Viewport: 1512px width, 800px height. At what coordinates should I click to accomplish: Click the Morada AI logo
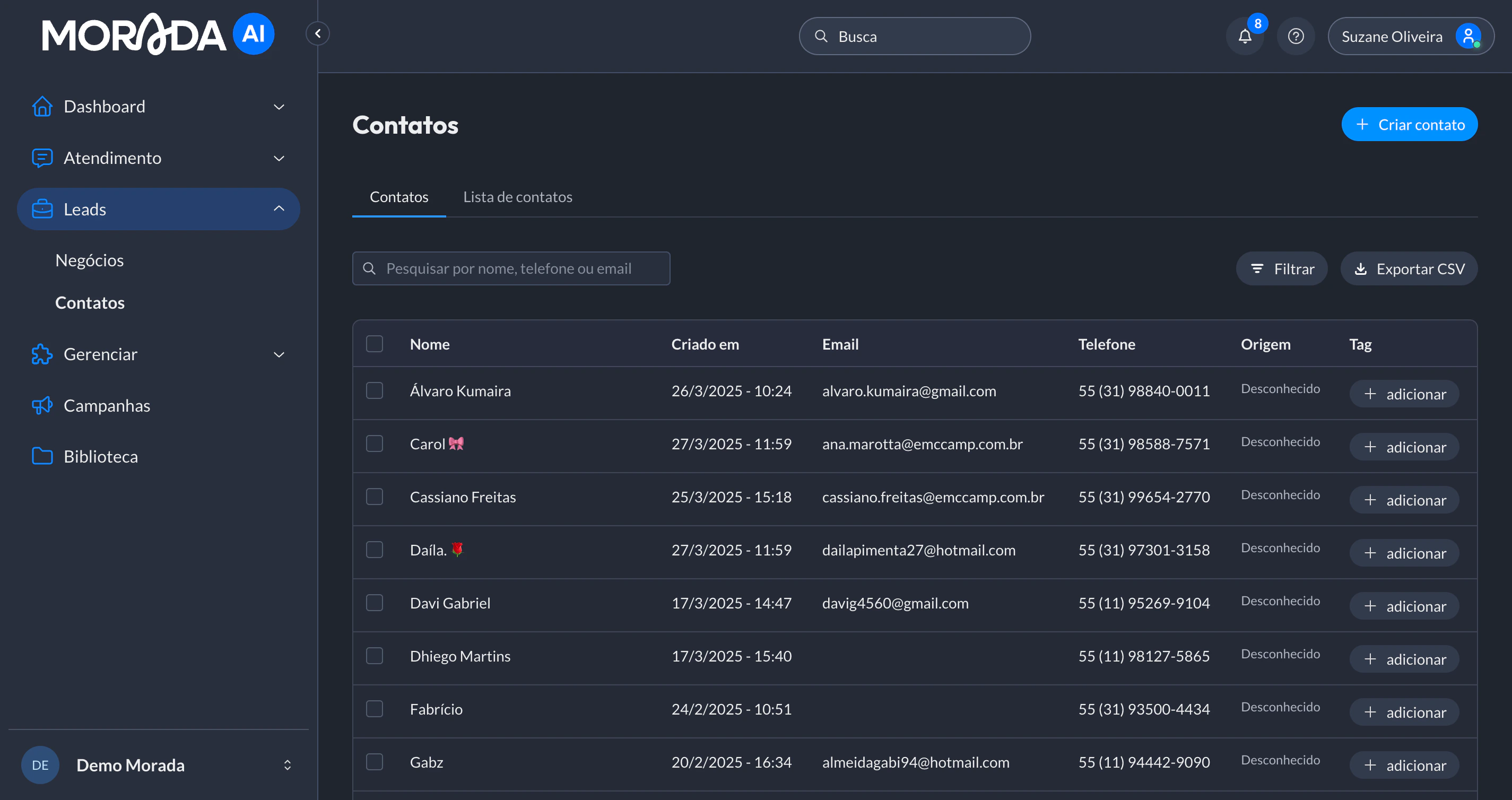(158, 34)
